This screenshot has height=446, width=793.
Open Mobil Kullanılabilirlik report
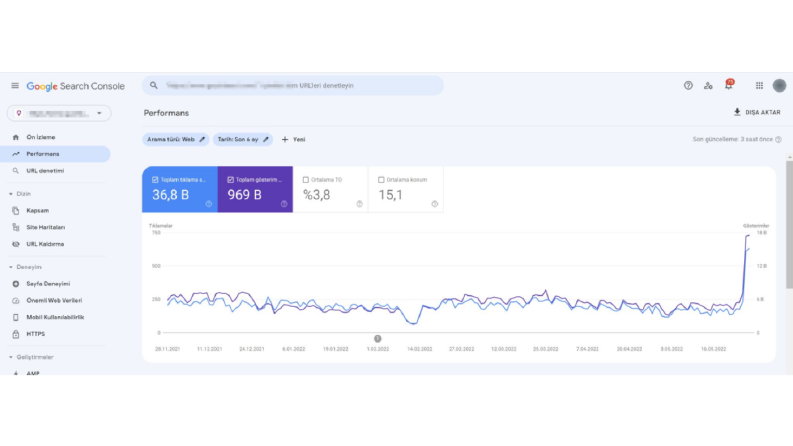tap(55, 317)
